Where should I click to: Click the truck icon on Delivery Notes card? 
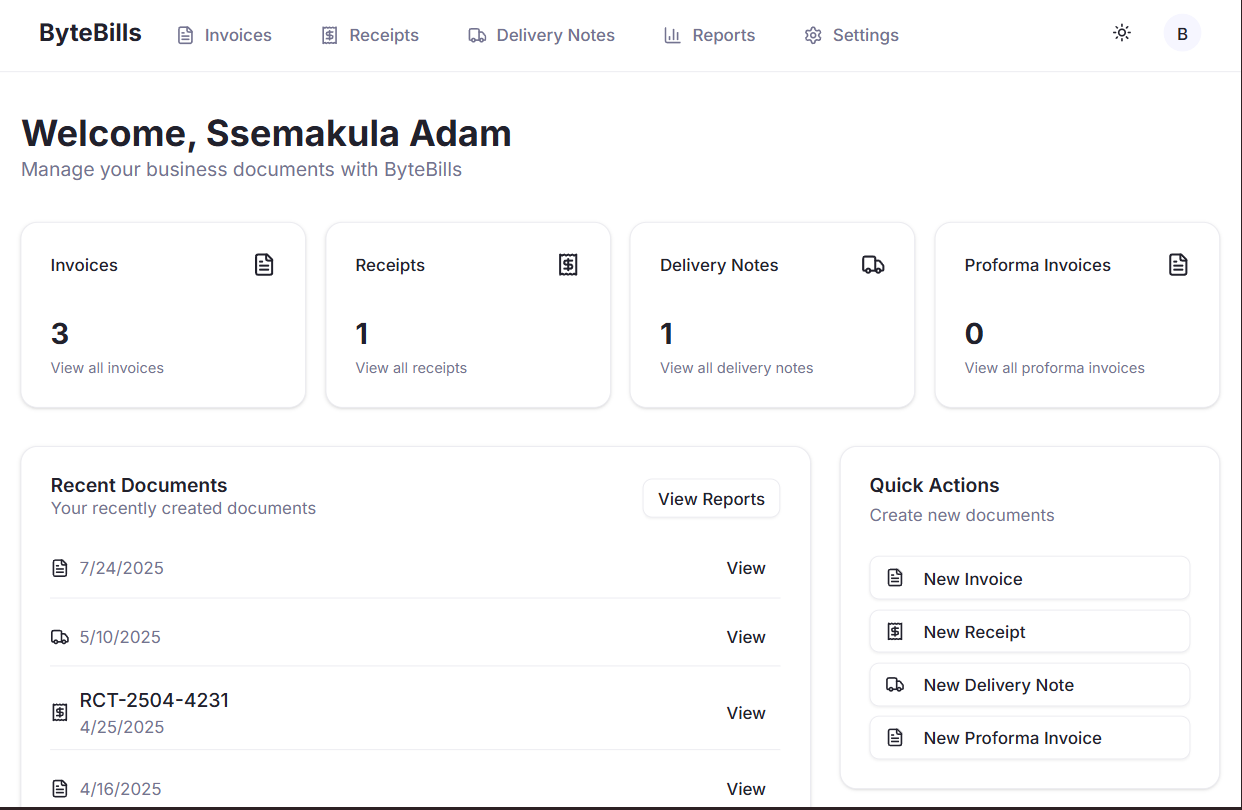tap(873, 265)
